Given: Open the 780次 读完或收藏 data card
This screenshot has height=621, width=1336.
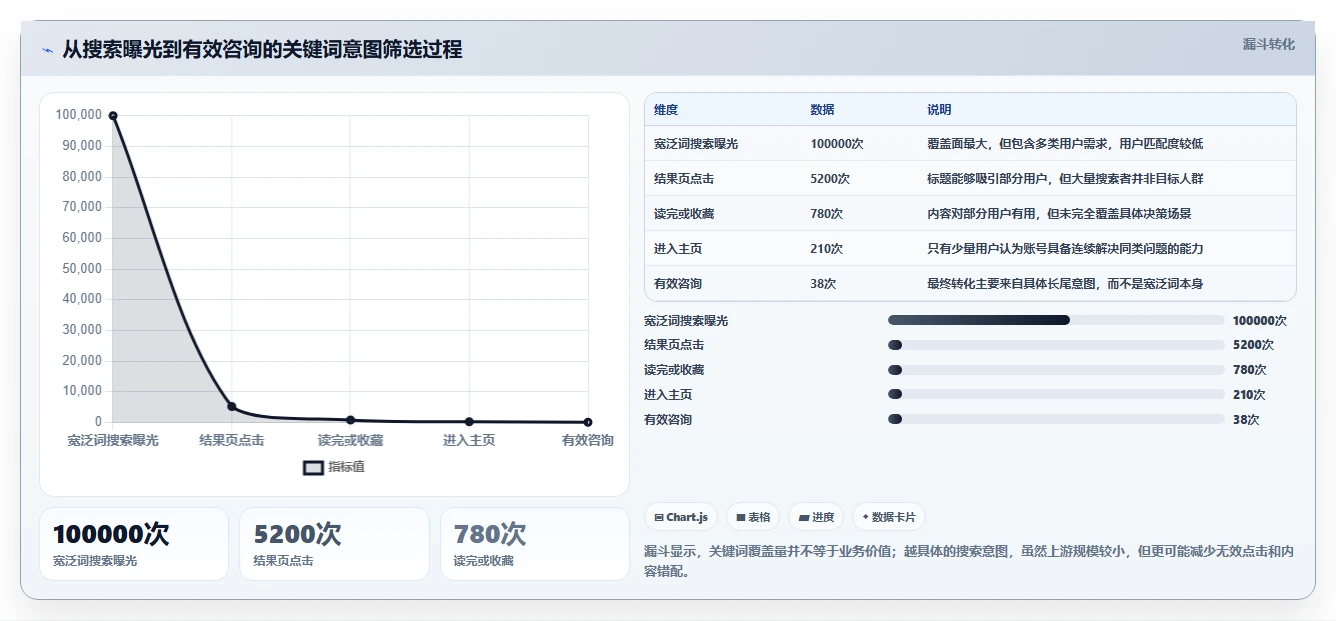Looking at the screenshot, I should [x=535, y=544].
